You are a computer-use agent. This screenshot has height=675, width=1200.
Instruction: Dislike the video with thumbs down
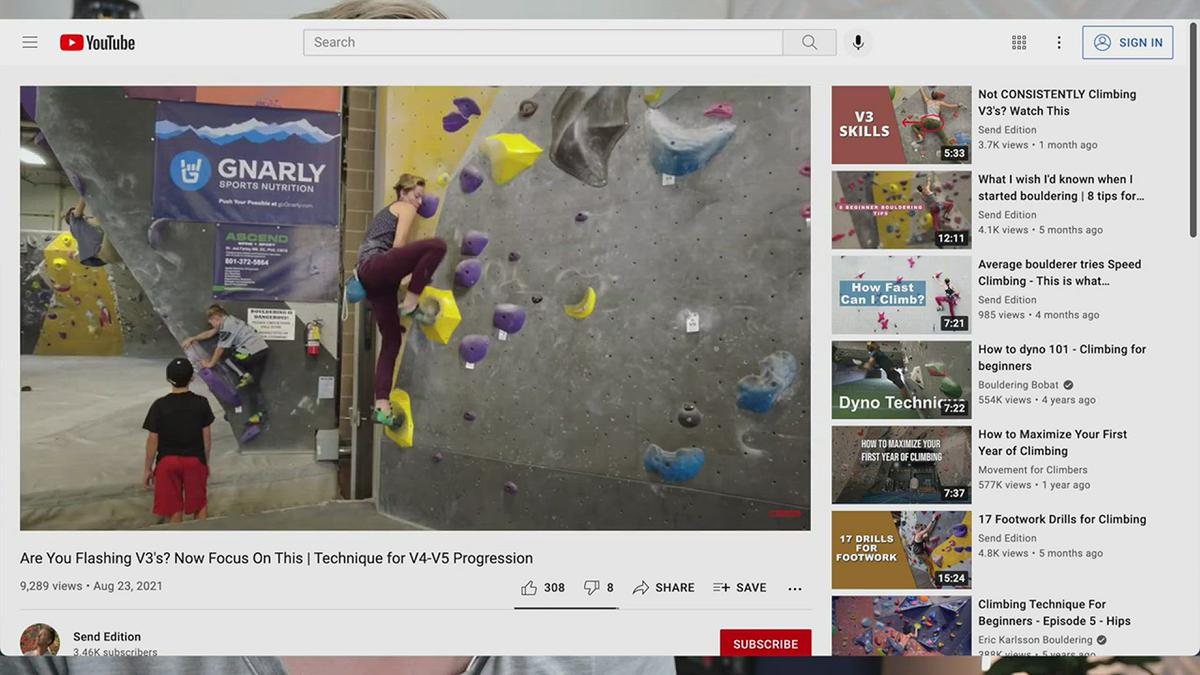tap(599, 588)
